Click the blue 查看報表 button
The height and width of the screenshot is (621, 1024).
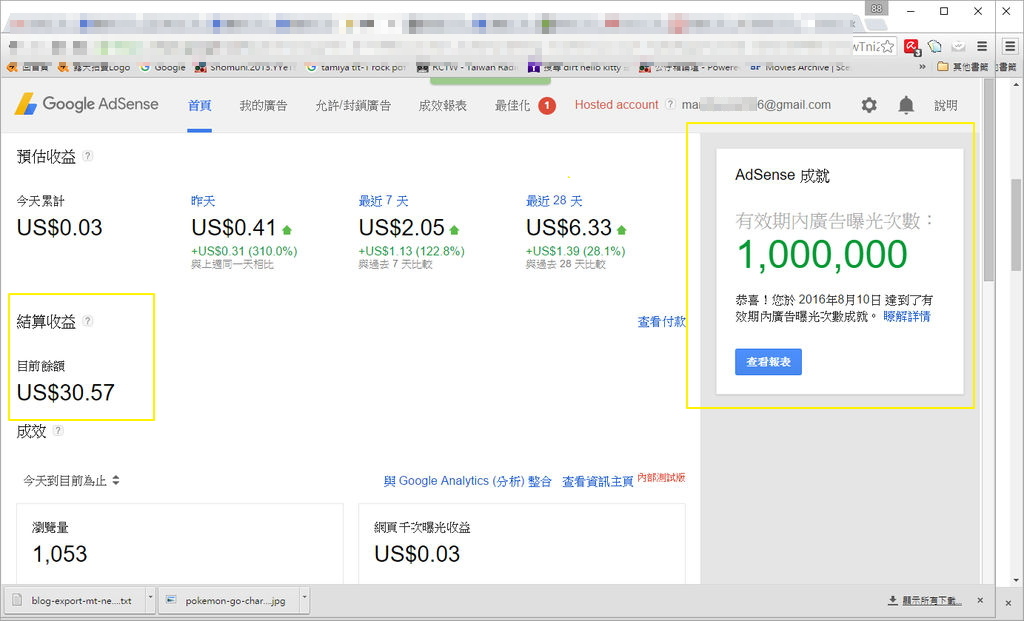(769, 362)
